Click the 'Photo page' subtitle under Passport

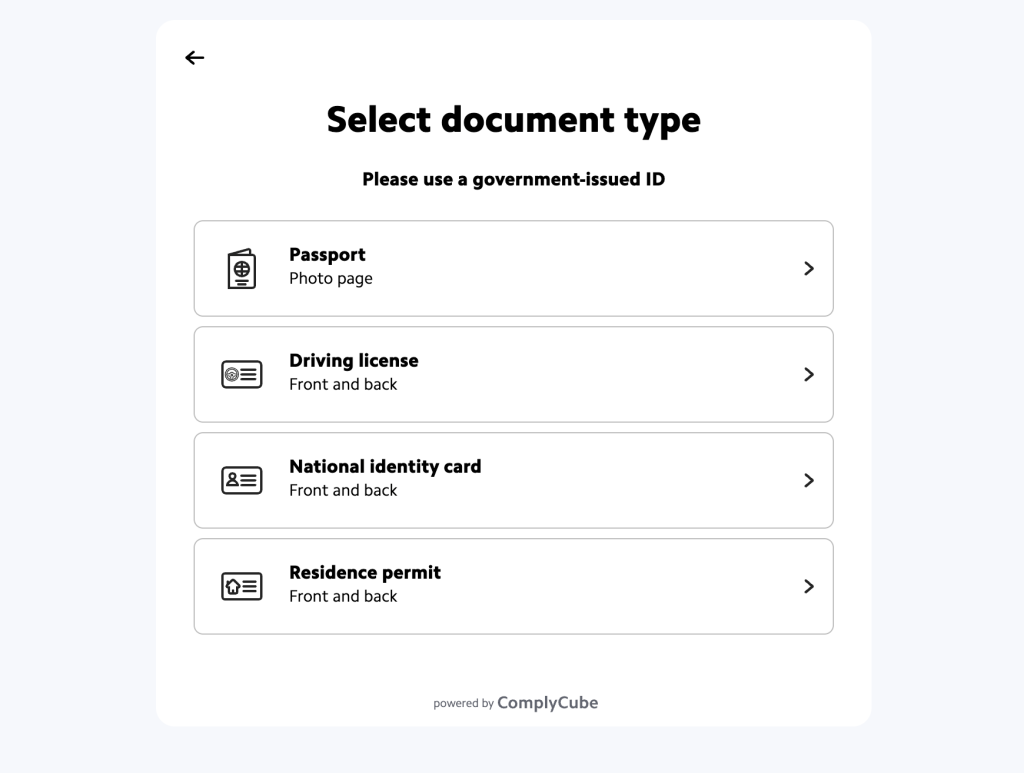pos(330,279)
